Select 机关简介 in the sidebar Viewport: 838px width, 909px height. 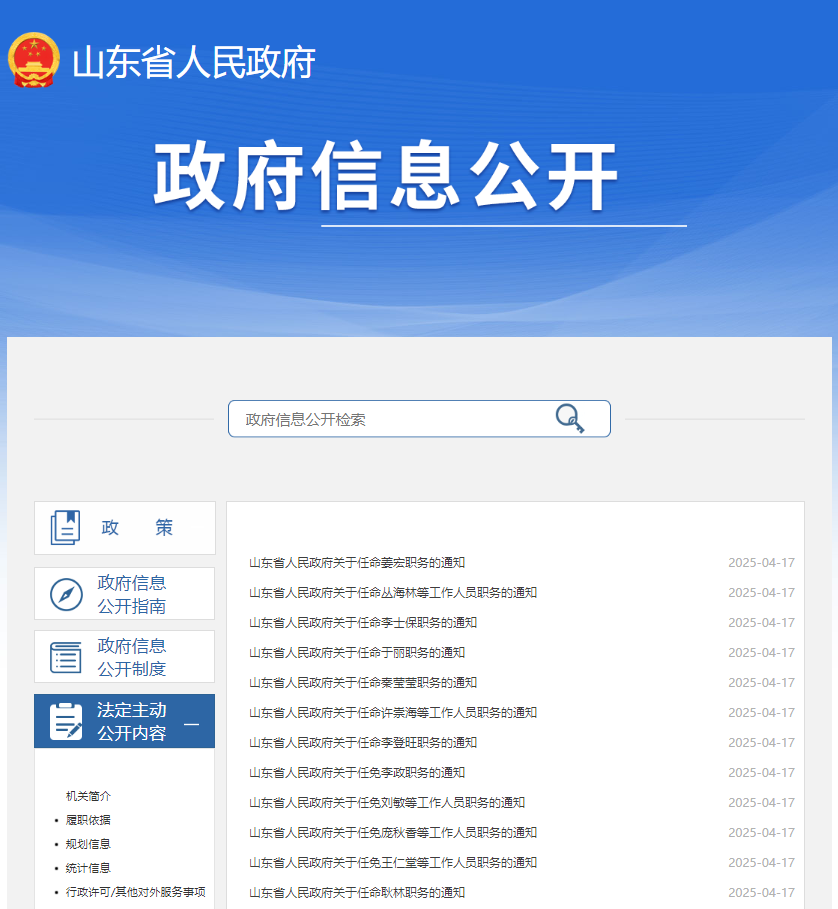click(x=88, y=796)
